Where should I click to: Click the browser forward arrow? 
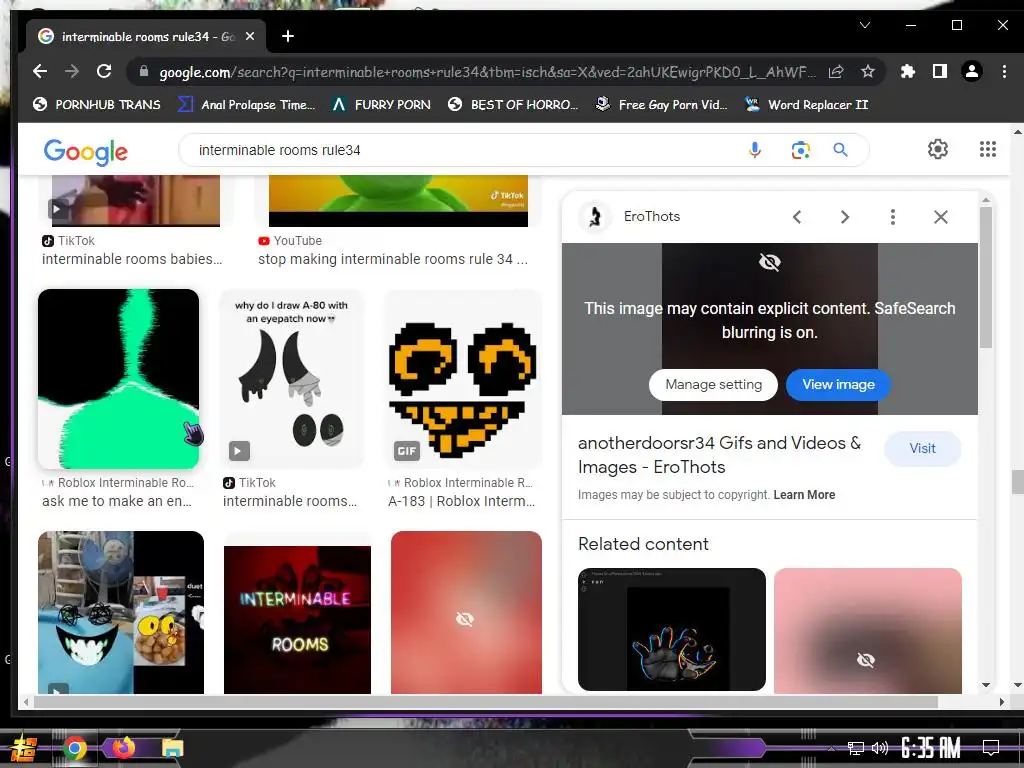(x=72, y=71)
